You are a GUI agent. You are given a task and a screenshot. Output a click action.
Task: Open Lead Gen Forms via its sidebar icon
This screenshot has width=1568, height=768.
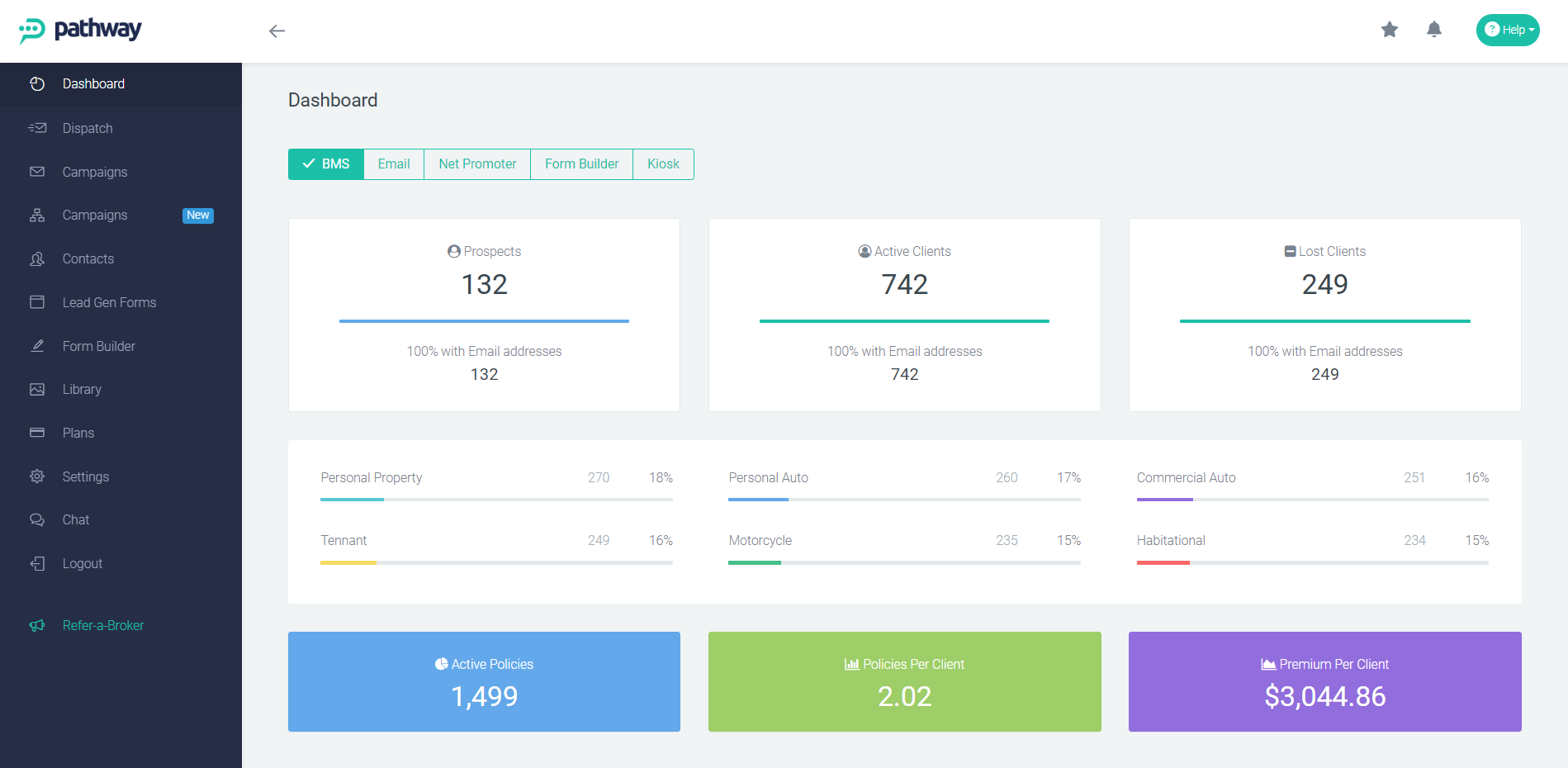click(37, 302)
